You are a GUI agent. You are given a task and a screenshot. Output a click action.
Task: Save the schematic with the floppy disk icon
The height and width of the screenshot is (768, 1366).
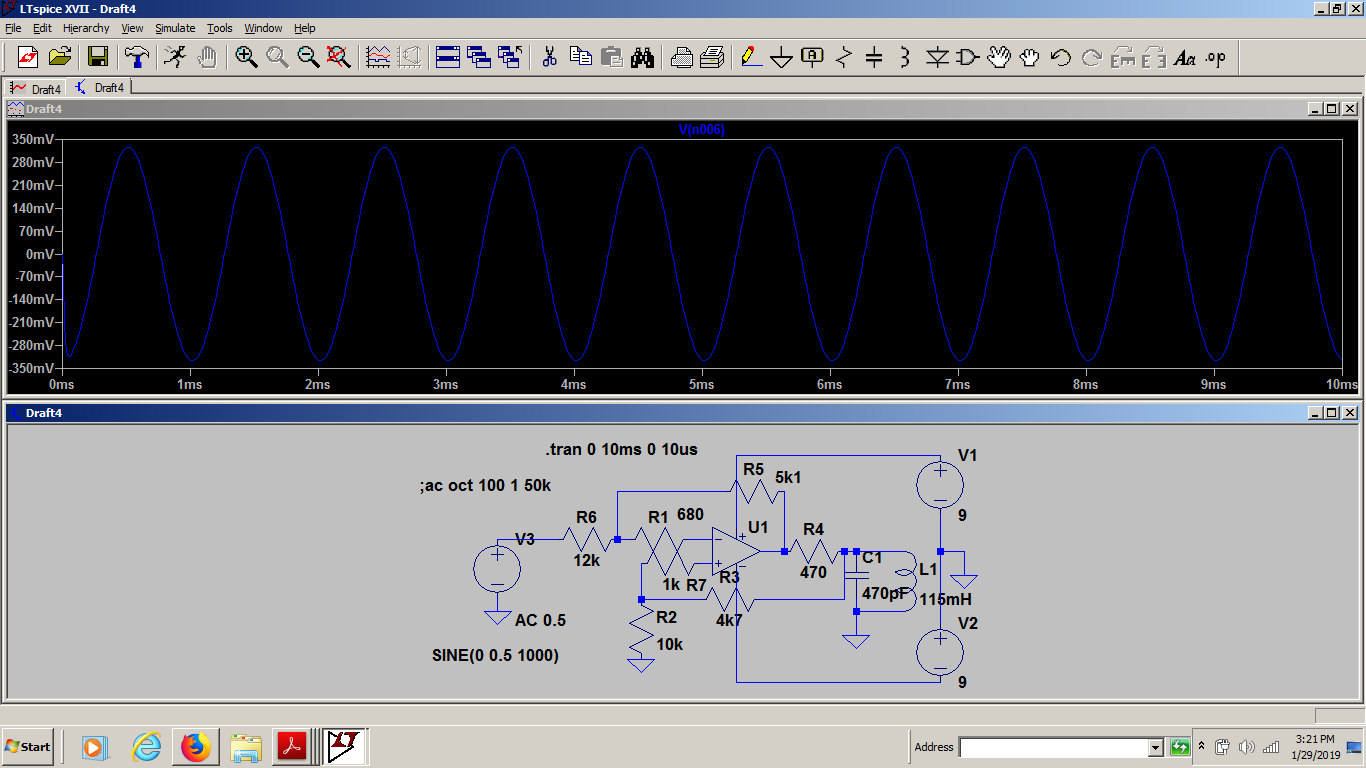point(98,57)
